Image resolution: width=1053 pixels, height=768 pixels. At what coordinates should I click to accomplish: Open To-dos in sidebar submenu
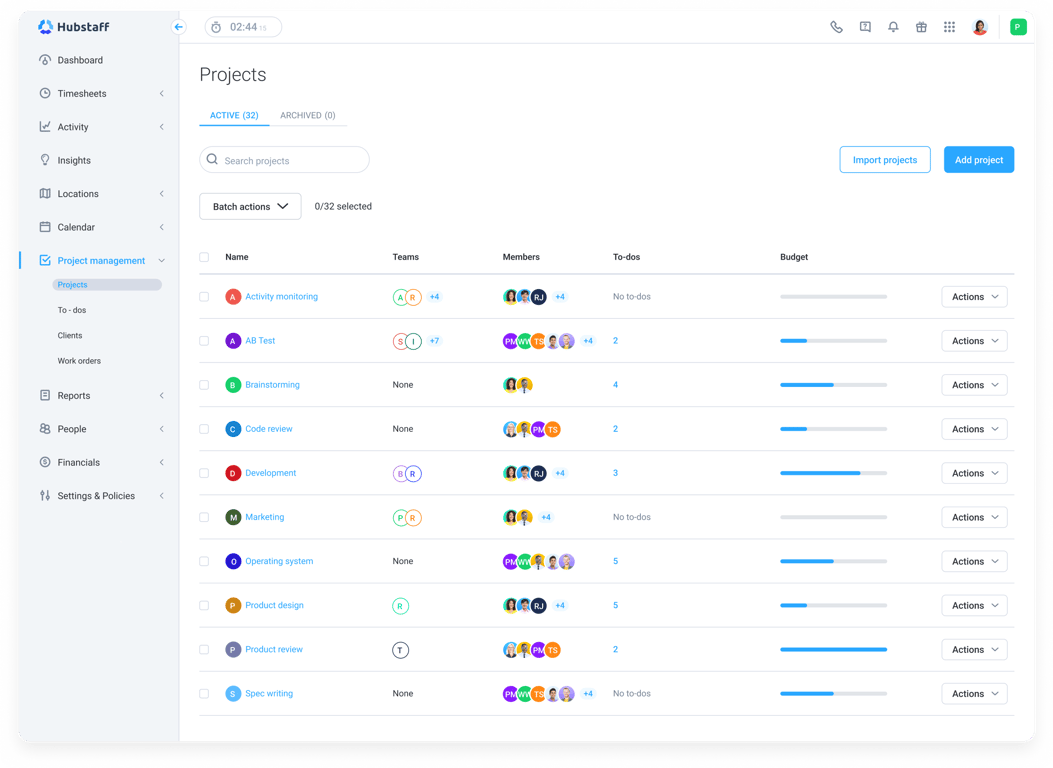tap(72, 310)
